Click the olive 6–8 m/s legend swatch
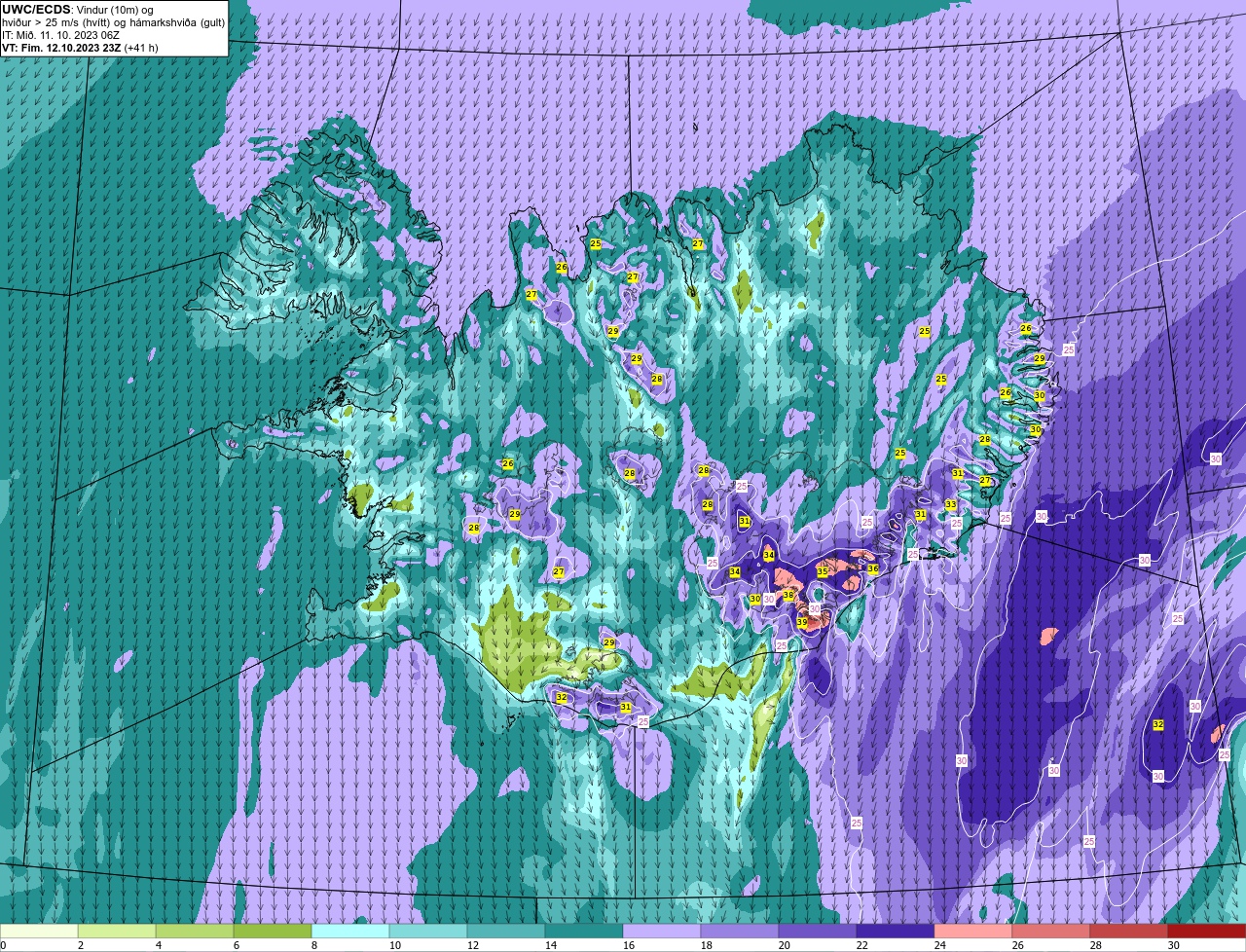 coord(273,932)
